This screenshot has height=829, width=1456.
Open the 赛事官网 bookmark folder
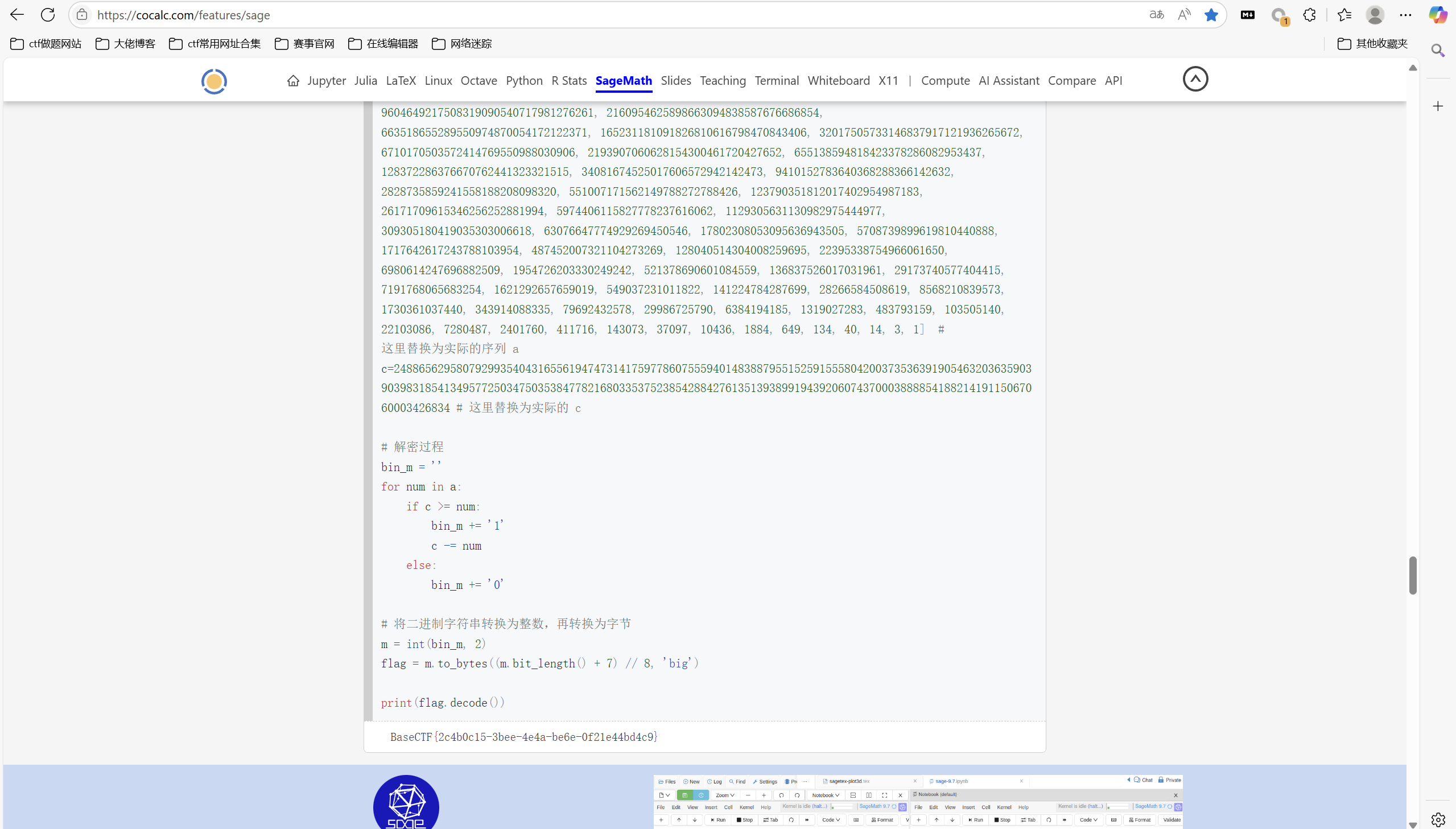tap(304, 44)
